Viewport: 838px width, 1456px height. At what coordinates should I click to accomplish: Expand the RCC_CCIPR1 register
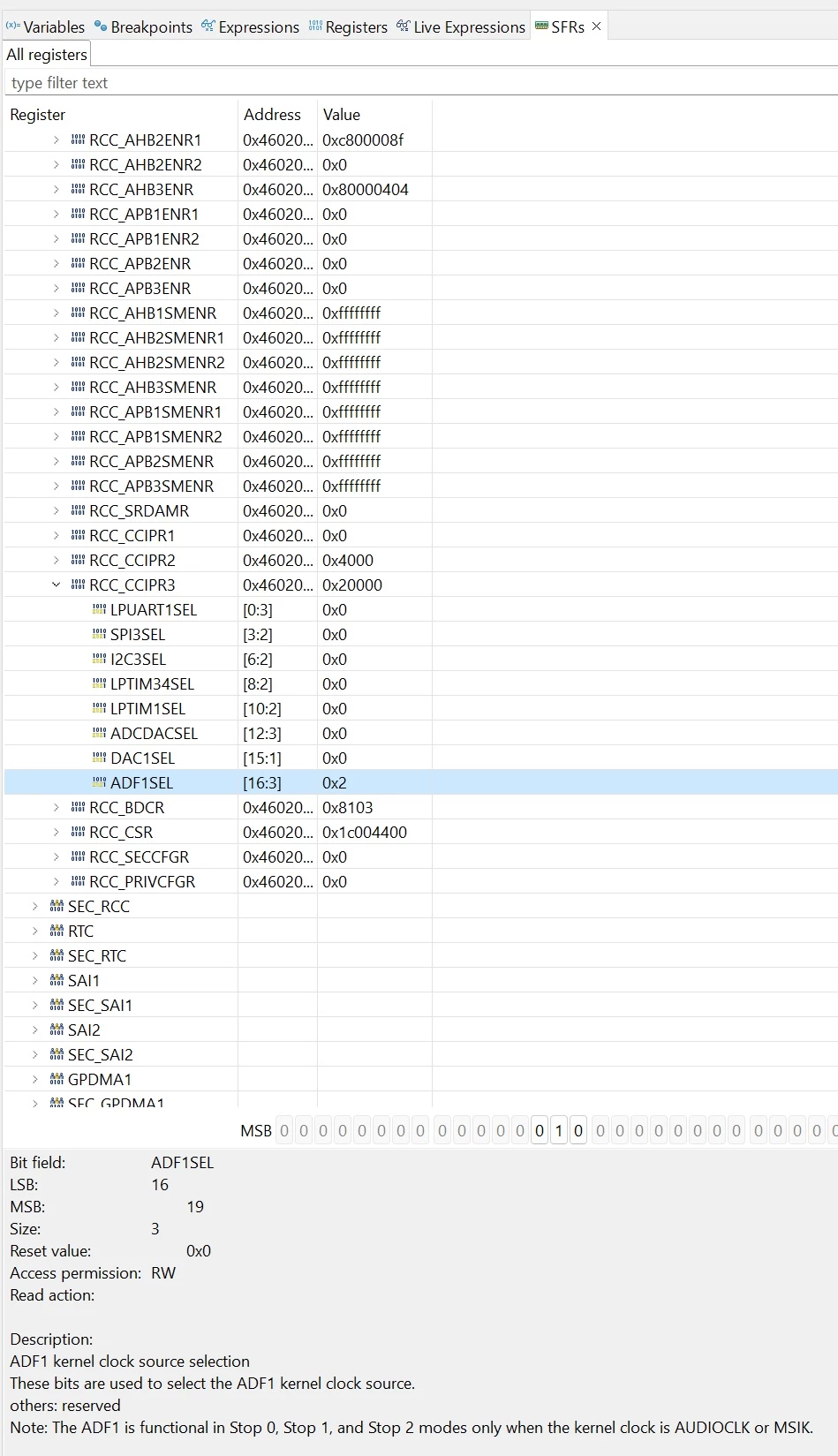pos(57,535)
